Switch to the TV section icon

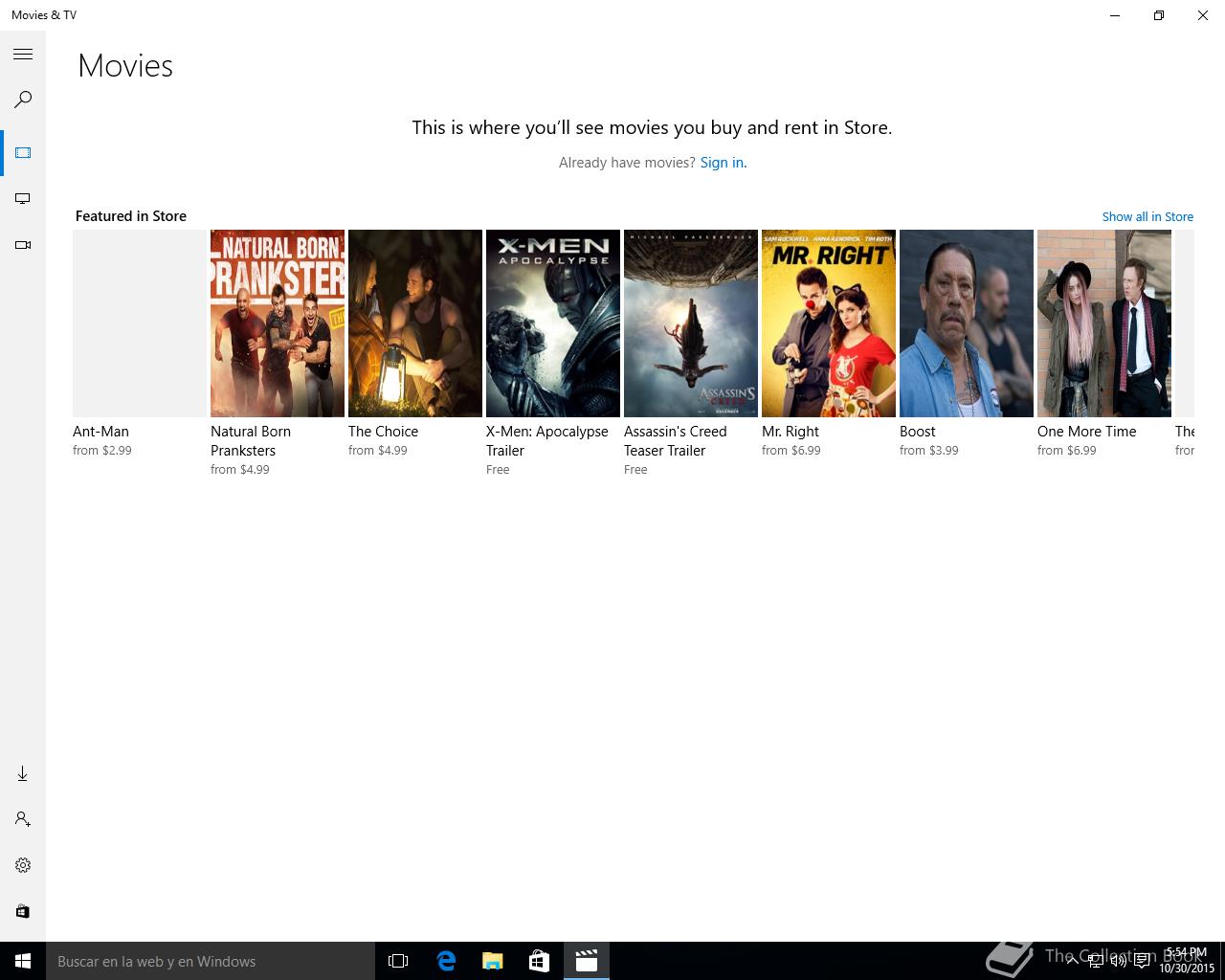(23, 199)
